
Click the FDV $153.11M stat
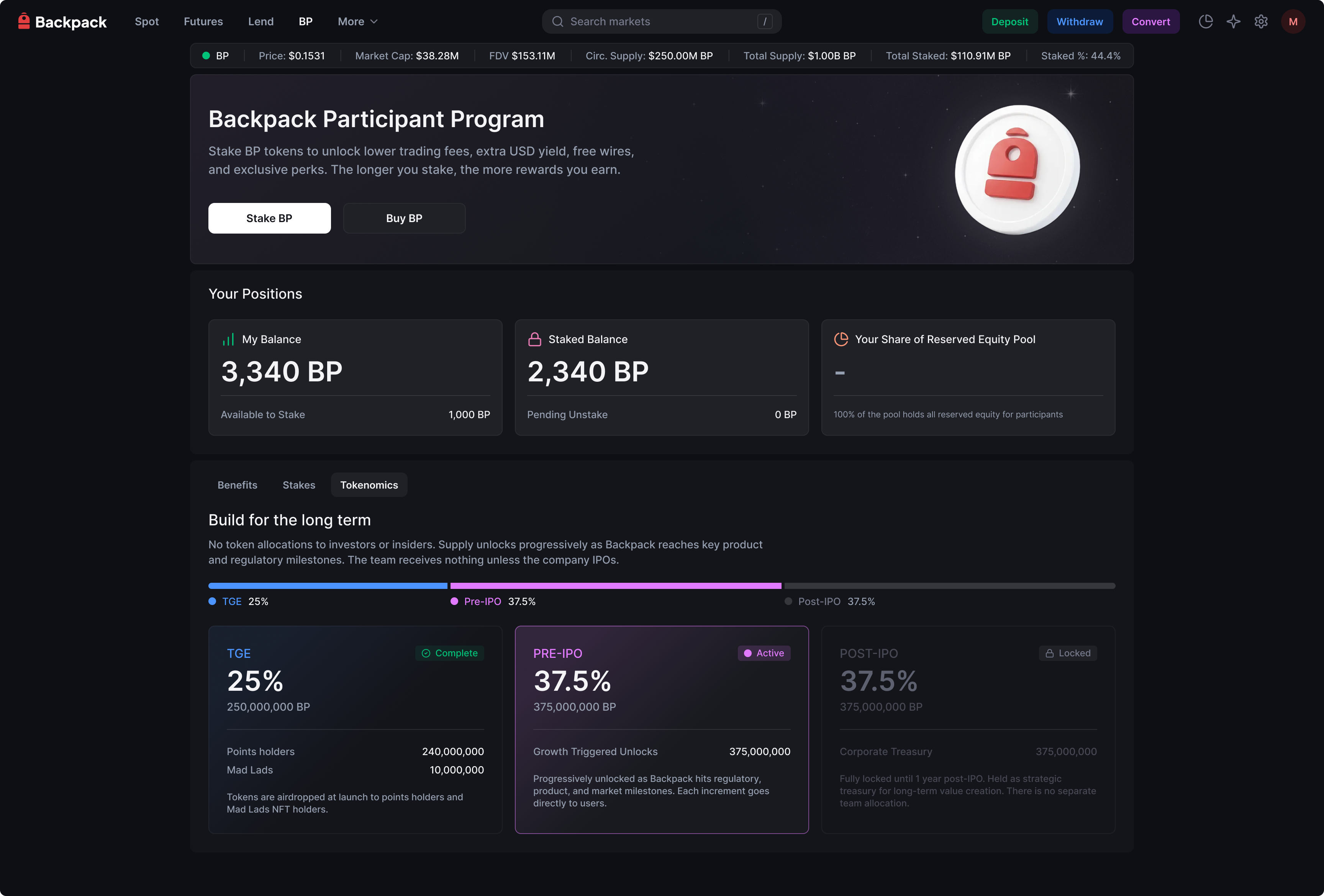pos(522,56)
